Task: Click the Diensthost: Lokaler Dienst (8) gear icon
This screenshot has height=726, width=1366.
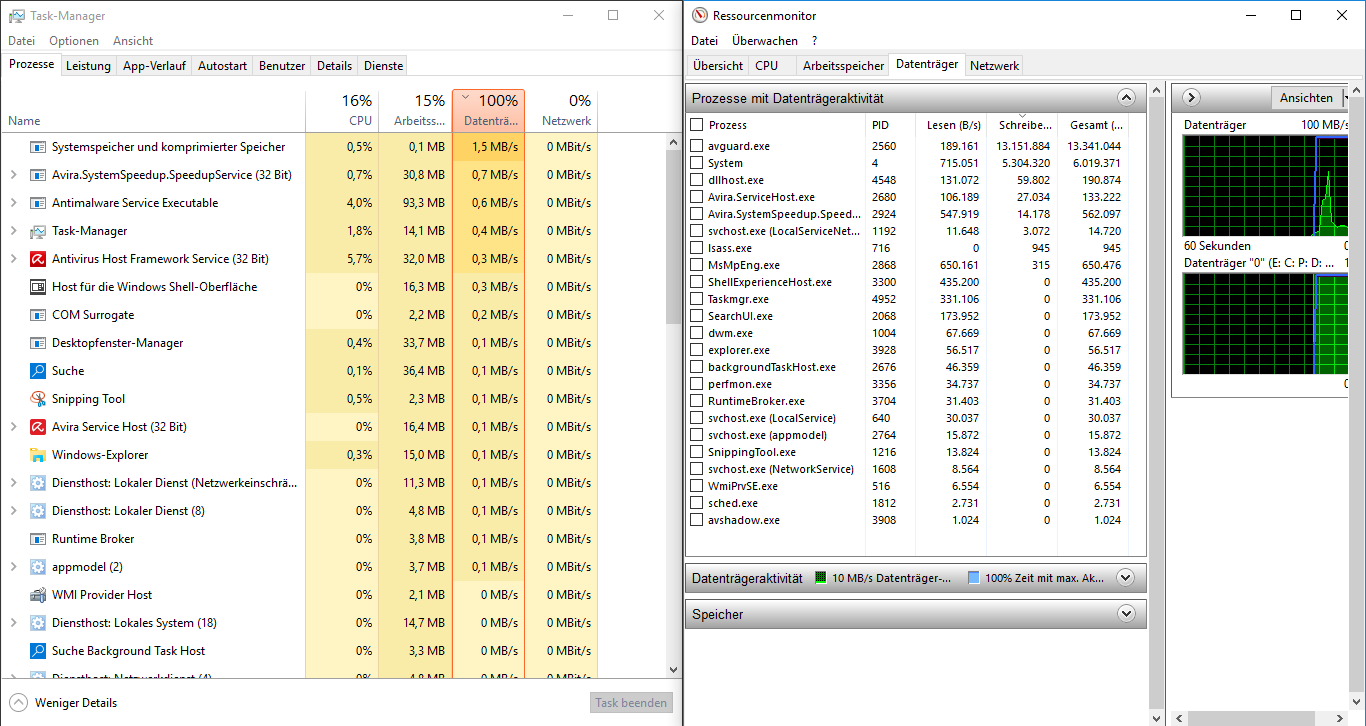Action: [x=38, y=511]
